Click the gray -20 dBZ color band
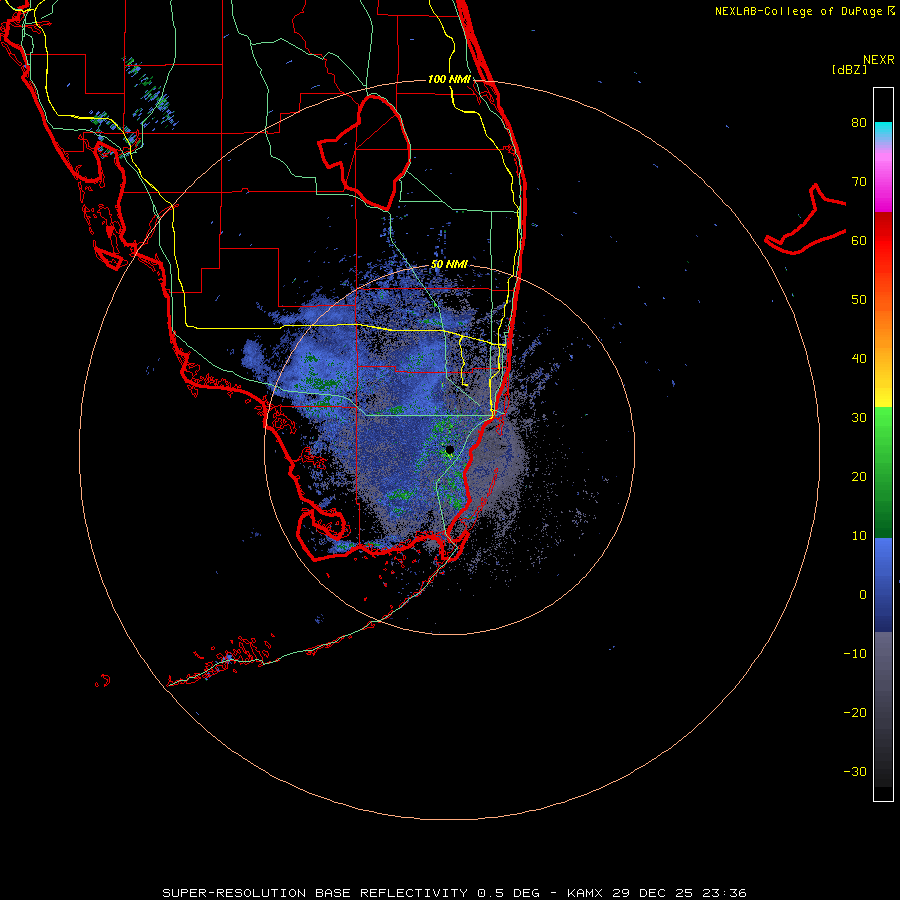Viewport: 900px width, 900px height. click(x=883, y=713)
